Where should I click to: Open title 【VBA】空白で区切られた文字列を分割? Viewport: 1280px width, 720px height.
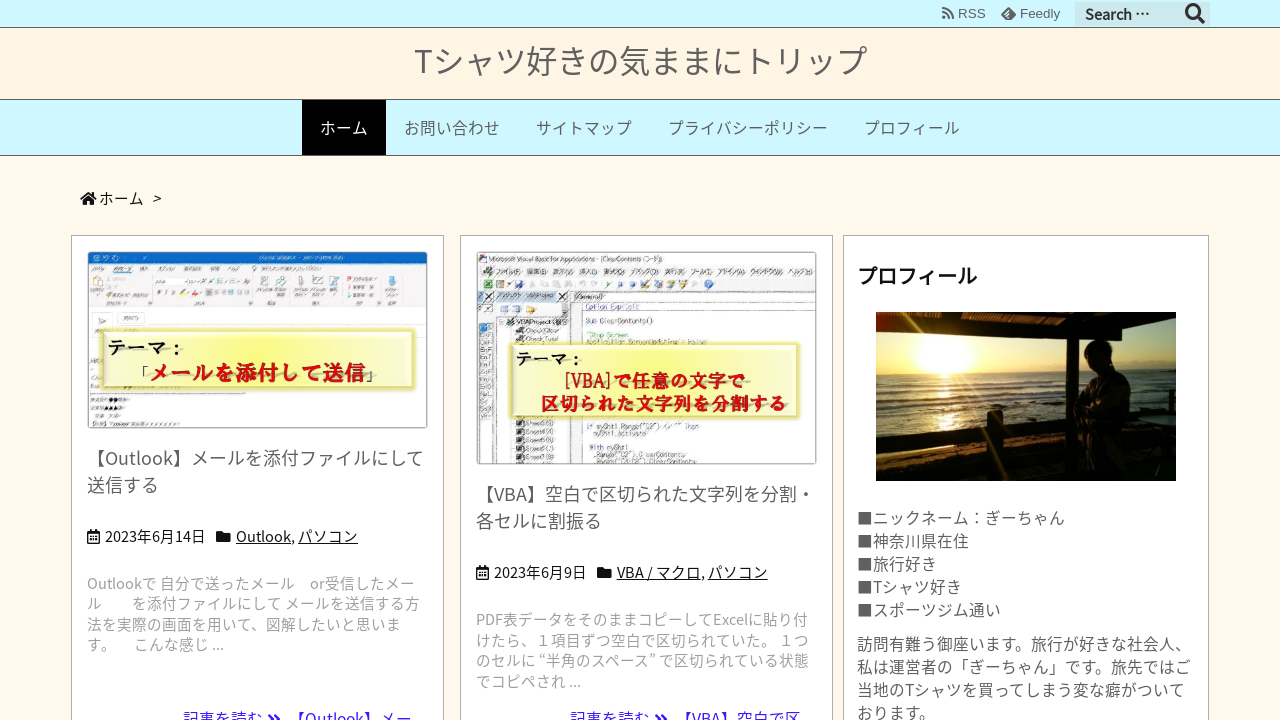click(645, 507)
